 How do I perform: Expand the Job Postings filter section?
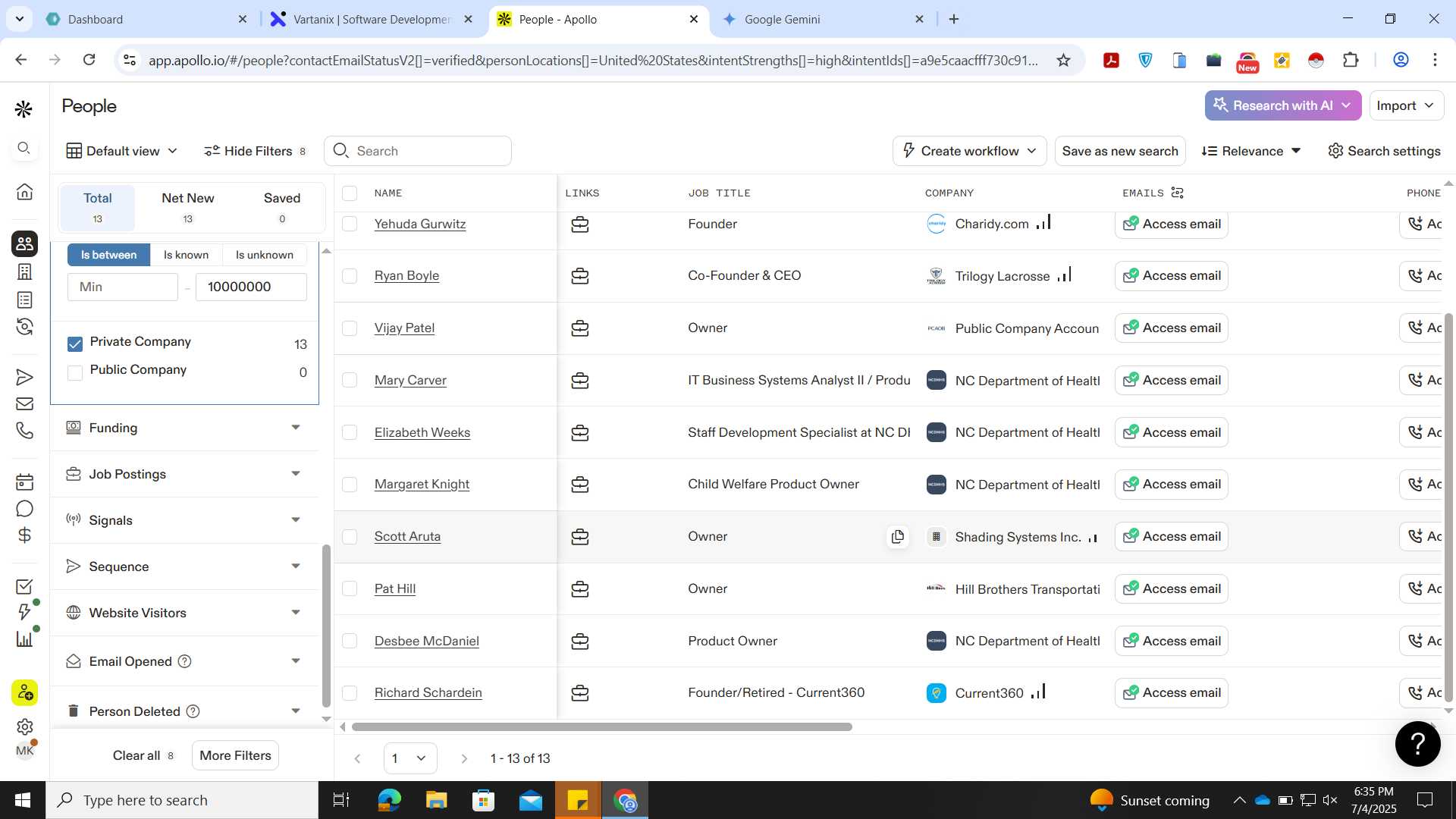coord(184,474)
